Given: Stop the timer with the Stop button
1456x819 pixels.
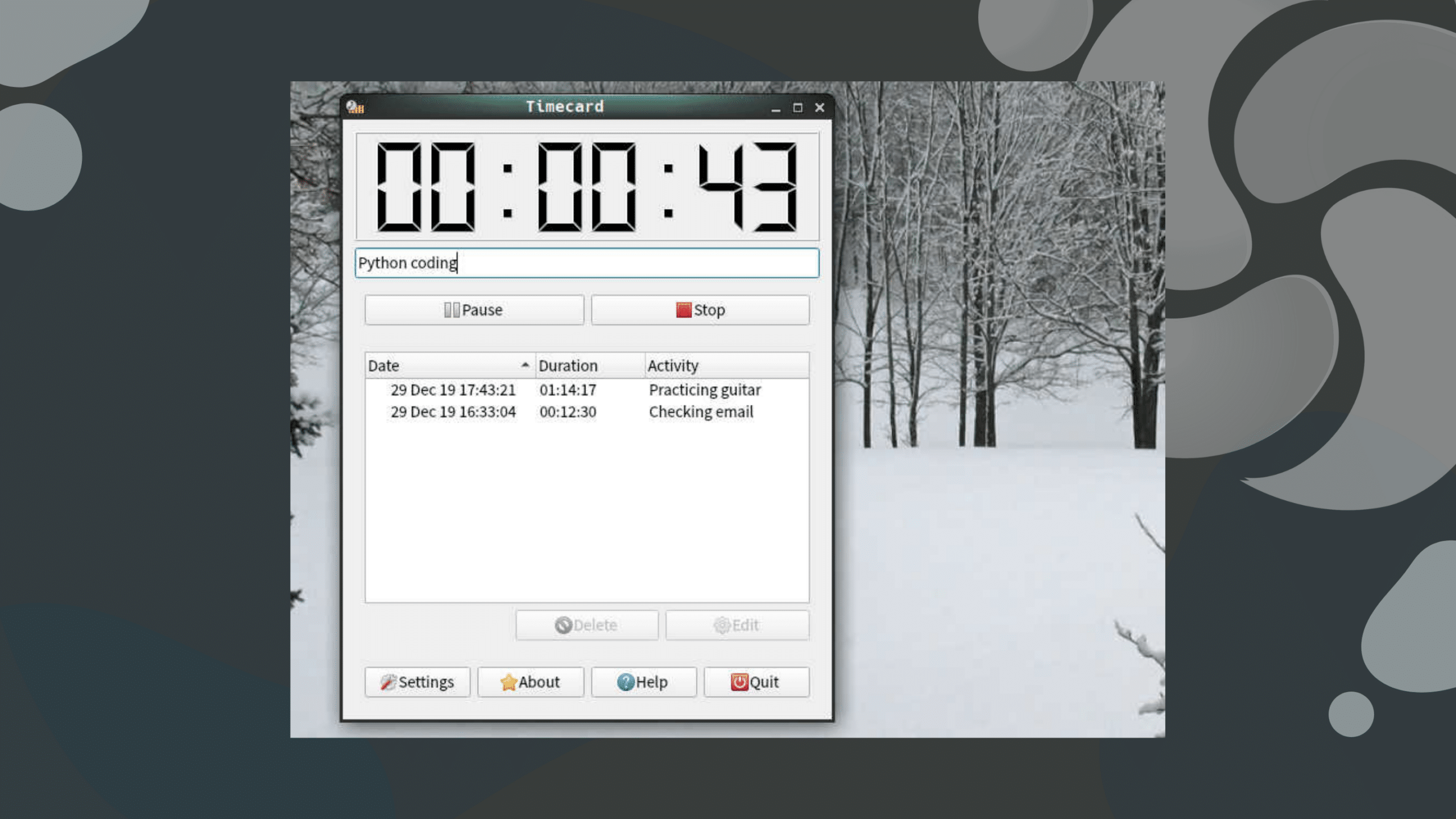Looking at the screenshot, I should [x=700, y=310].
